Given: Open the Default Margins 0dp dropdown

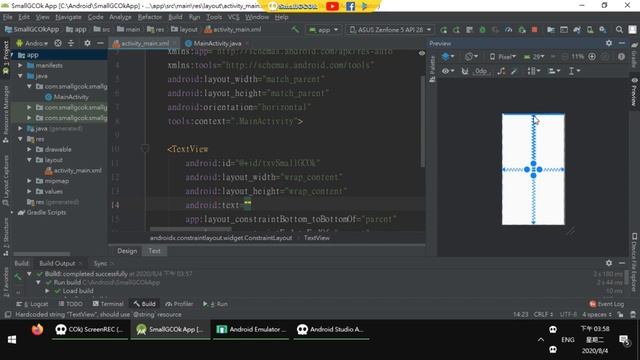Looking at the screenshot, I should (481, 71).
